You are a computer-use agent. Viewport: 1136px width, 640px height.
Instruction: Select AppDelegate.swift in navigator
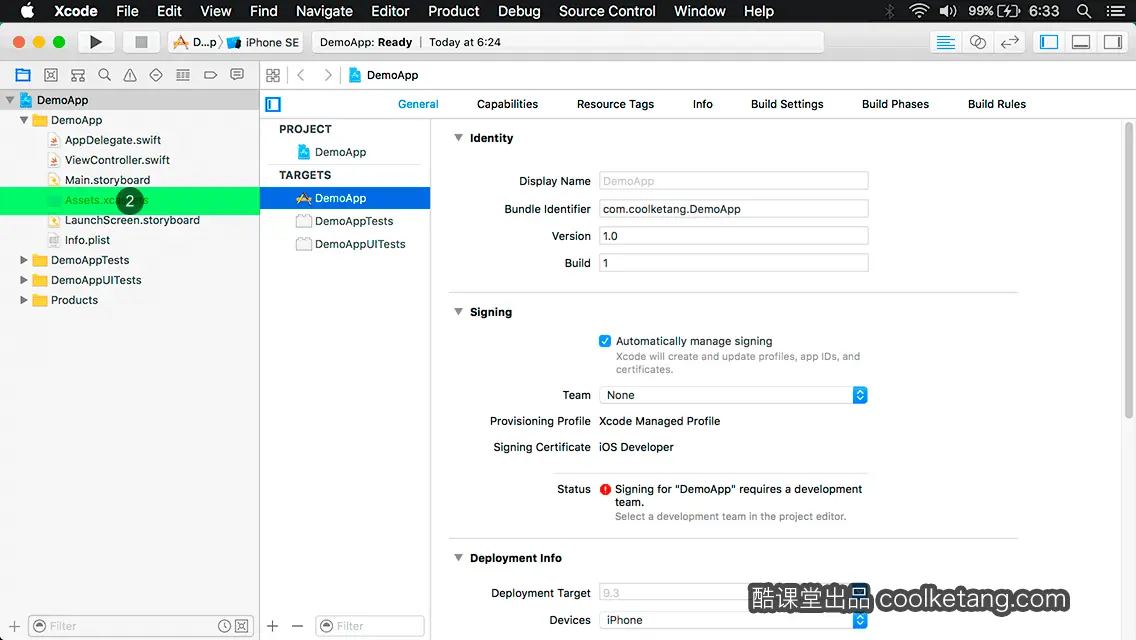click(112, 140)
